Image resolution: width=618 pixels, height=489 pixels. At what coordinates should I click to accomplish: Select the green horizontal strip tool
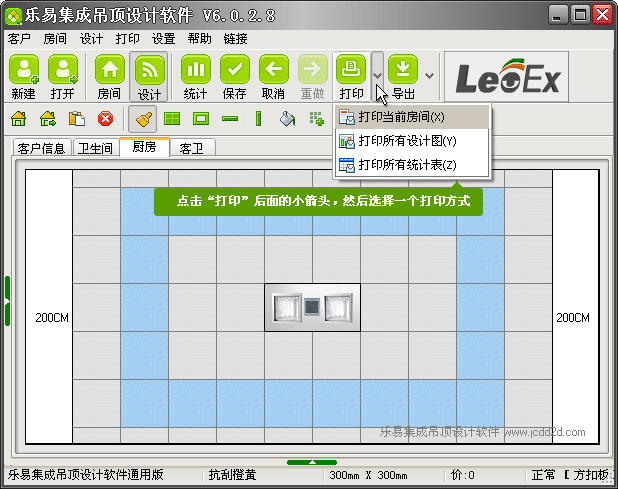tap(230, 119)
